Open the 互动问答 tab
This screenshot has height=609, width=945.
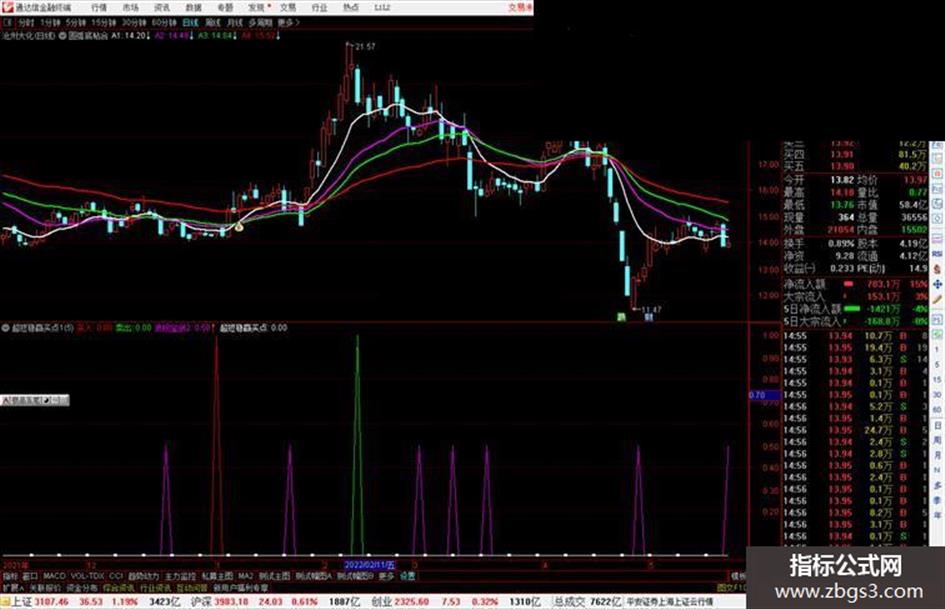192,587
